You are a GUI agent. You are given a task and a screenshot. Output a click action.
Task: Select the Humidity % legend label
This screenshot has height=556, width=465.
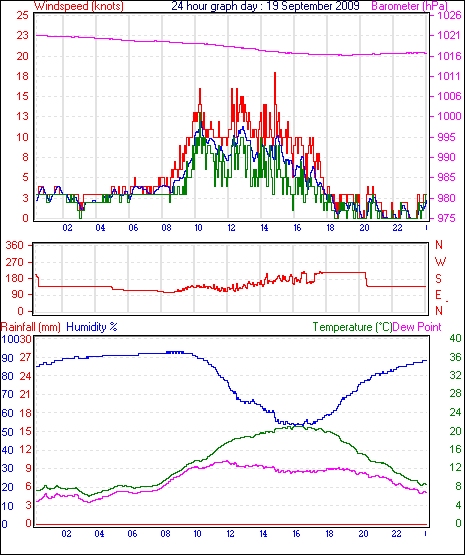92,327
